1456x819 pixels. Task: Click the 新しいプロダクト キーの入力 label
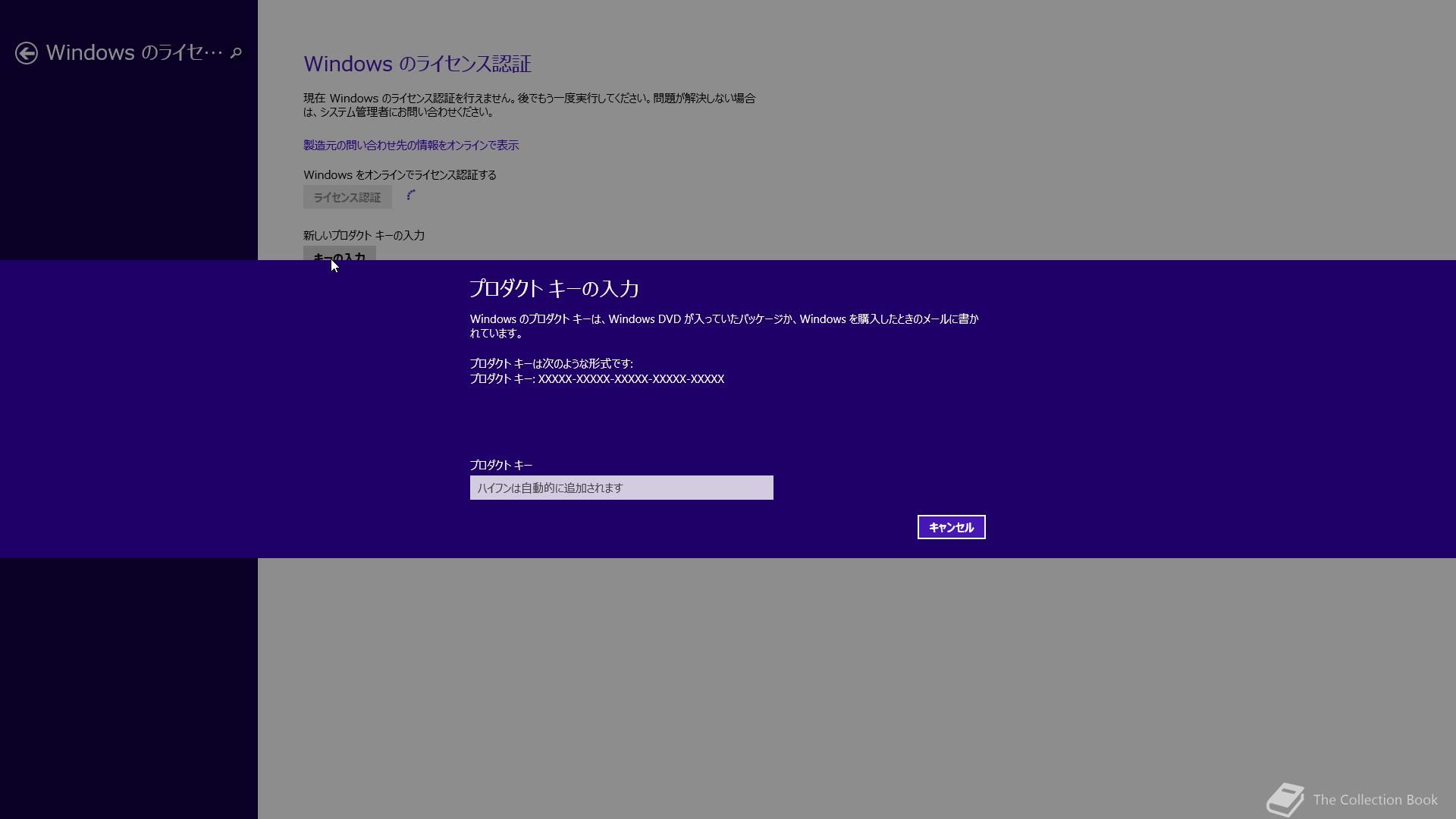(364, 235)
